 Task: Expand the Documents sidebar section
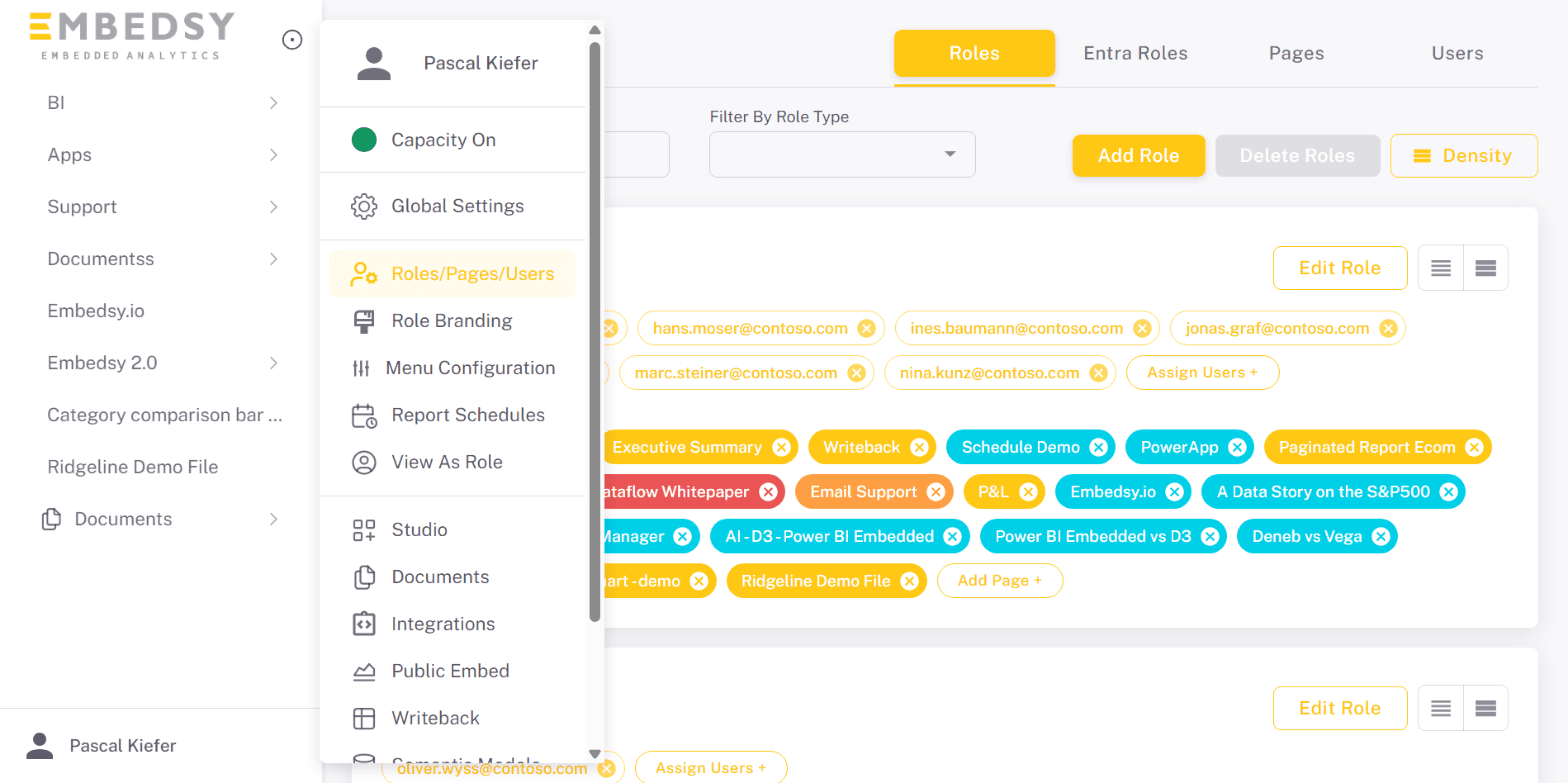[273, 519]
